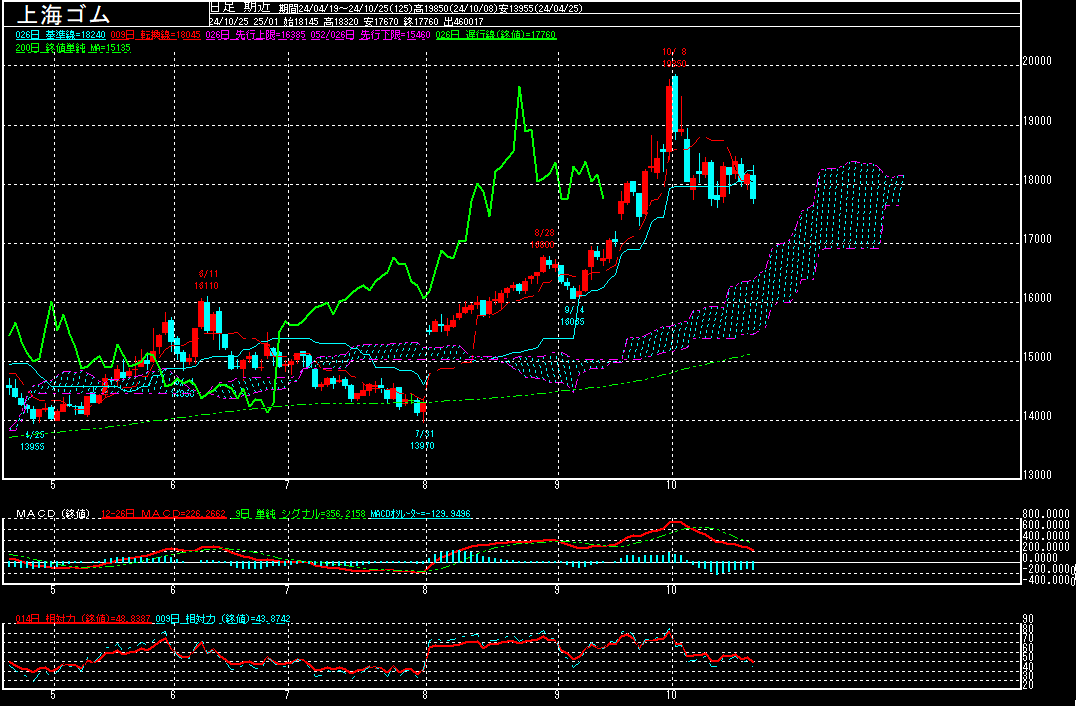Click the 20000 price axis label
Image resolution: width=1076 pixels, height=706 pixels.
[1037, 61]
